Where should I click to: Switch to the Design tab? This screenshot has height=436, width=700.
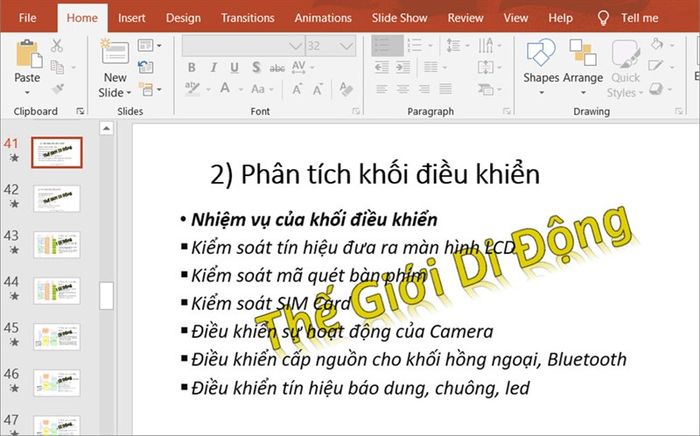(183, 18)
